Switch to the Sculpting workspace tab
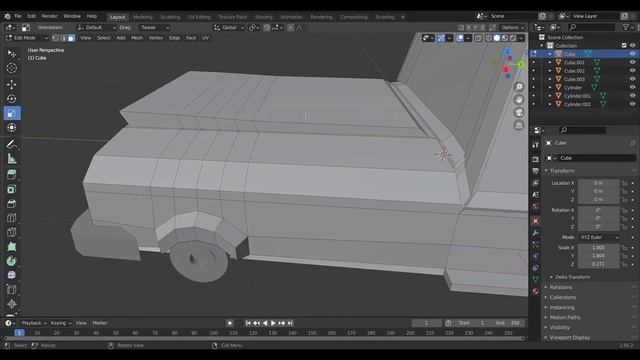 click(170, 17)
